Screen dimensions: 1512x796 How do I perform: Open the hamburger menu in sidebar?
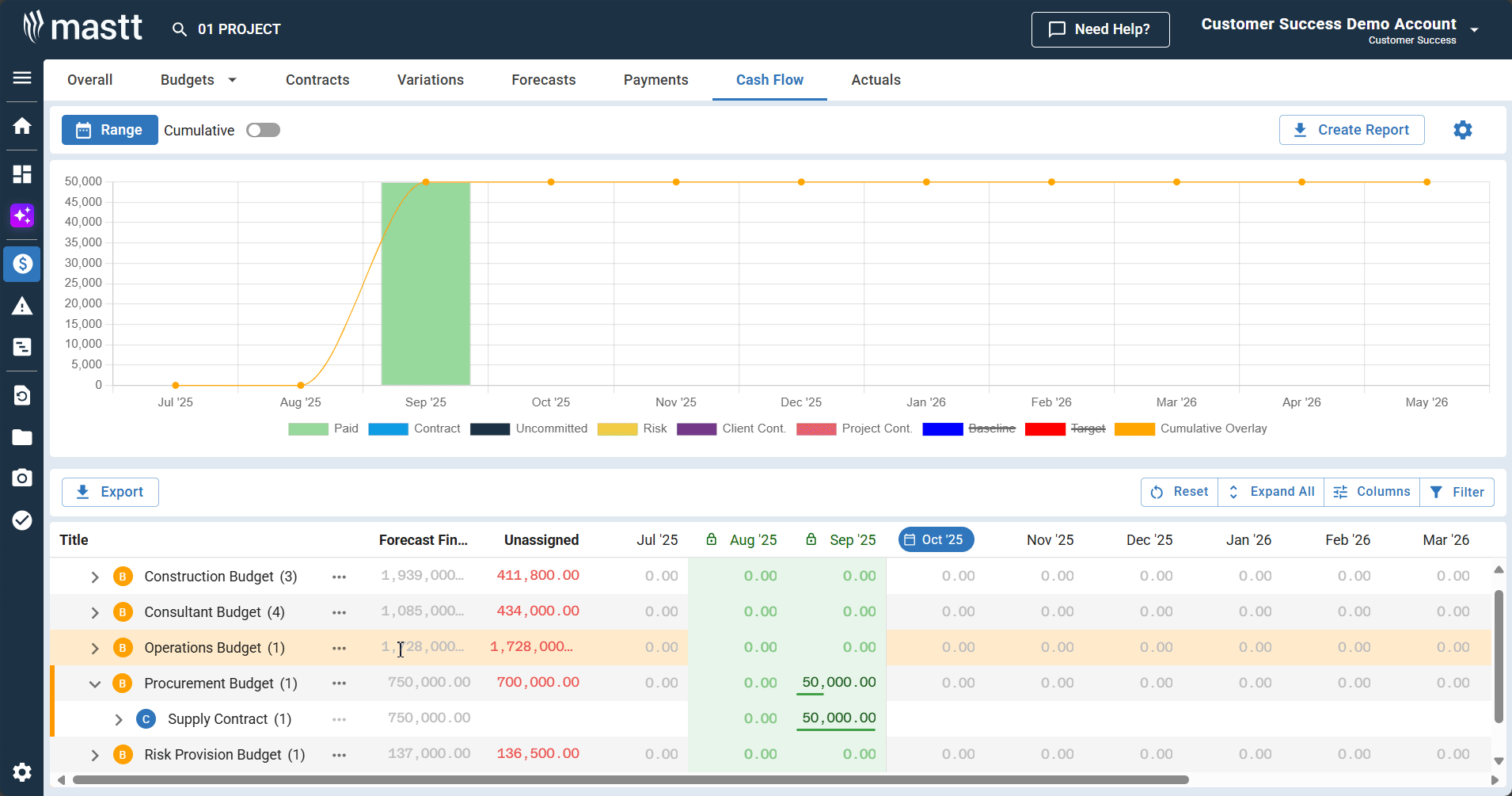click(x=22, y=78)
